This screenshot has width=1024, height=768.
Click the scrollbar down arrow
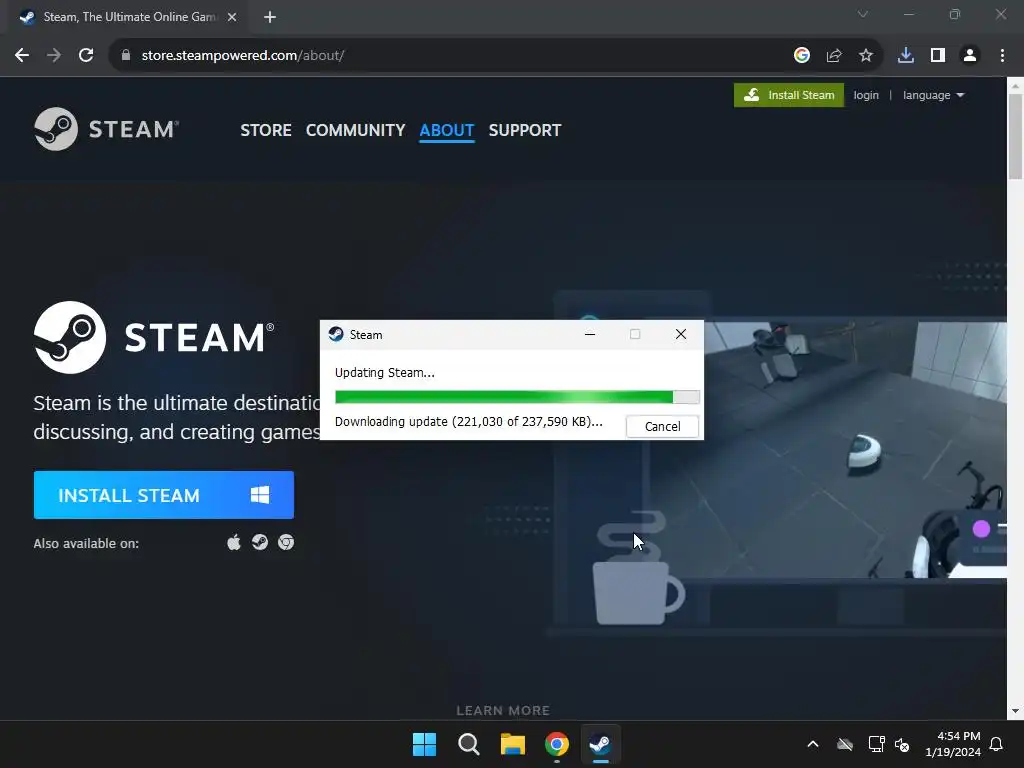1015,711
